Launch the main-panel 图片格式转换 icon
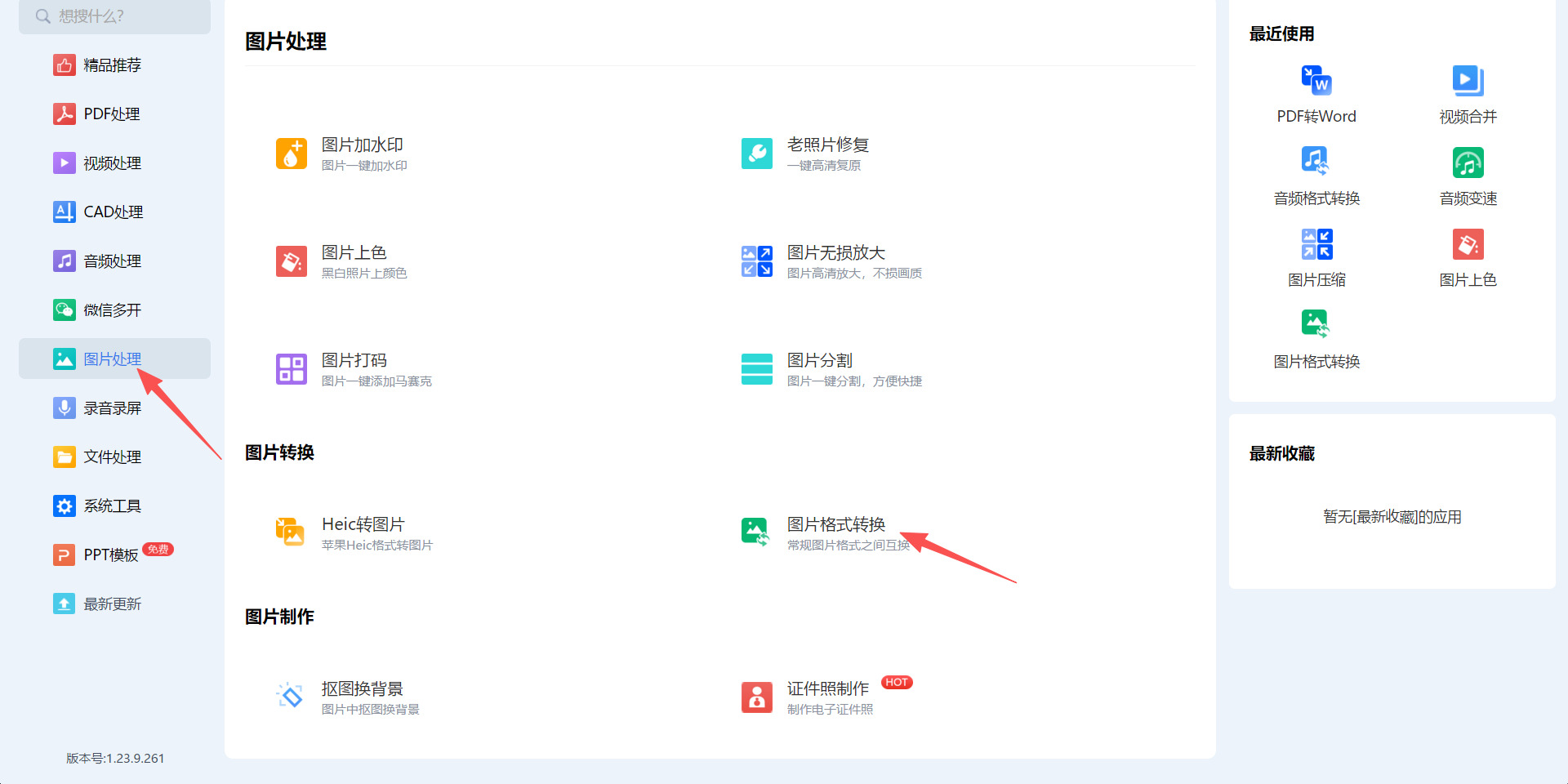This screenshot has height=784, width=1568. tap(756, 532)
